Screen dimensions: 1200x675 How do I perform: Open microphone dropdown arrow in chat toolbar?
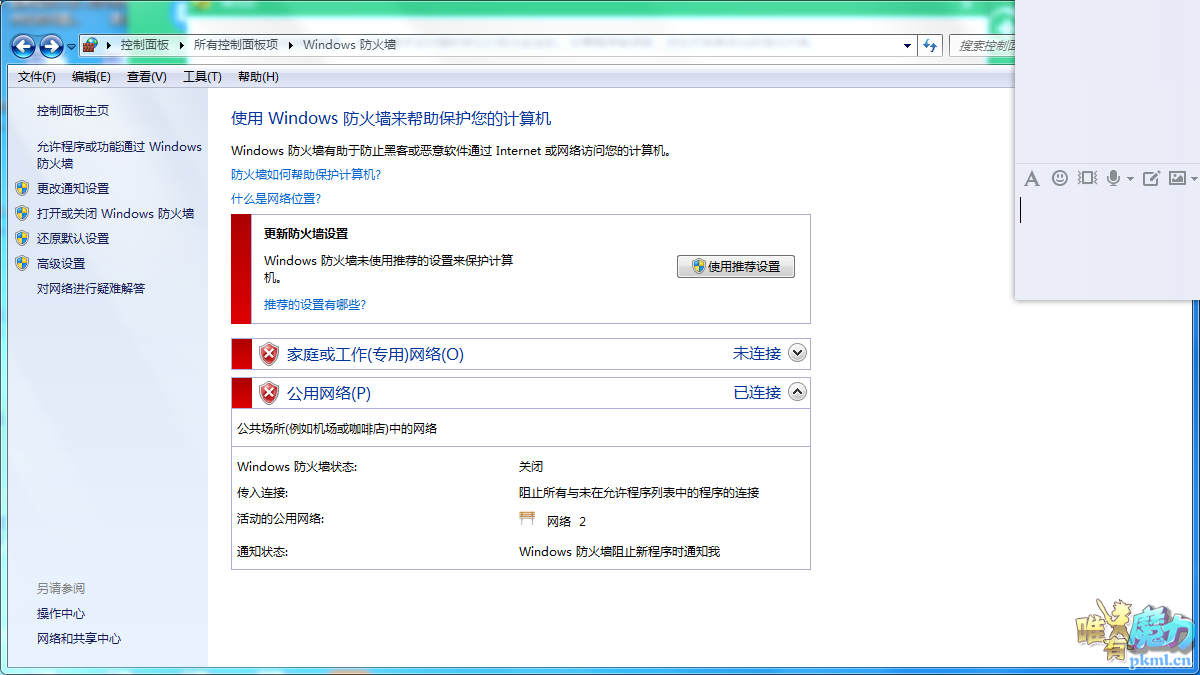(x=1130, y=179)
